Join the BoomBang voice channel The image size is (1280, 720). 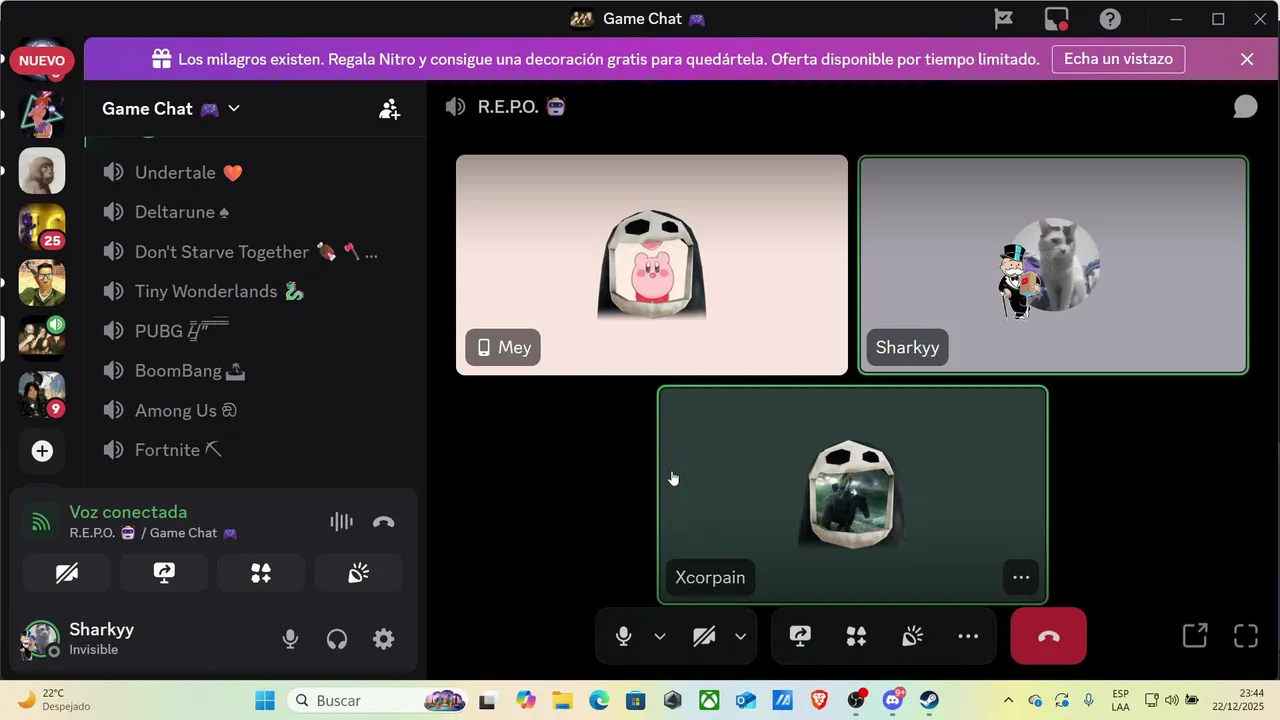point(255,371)
